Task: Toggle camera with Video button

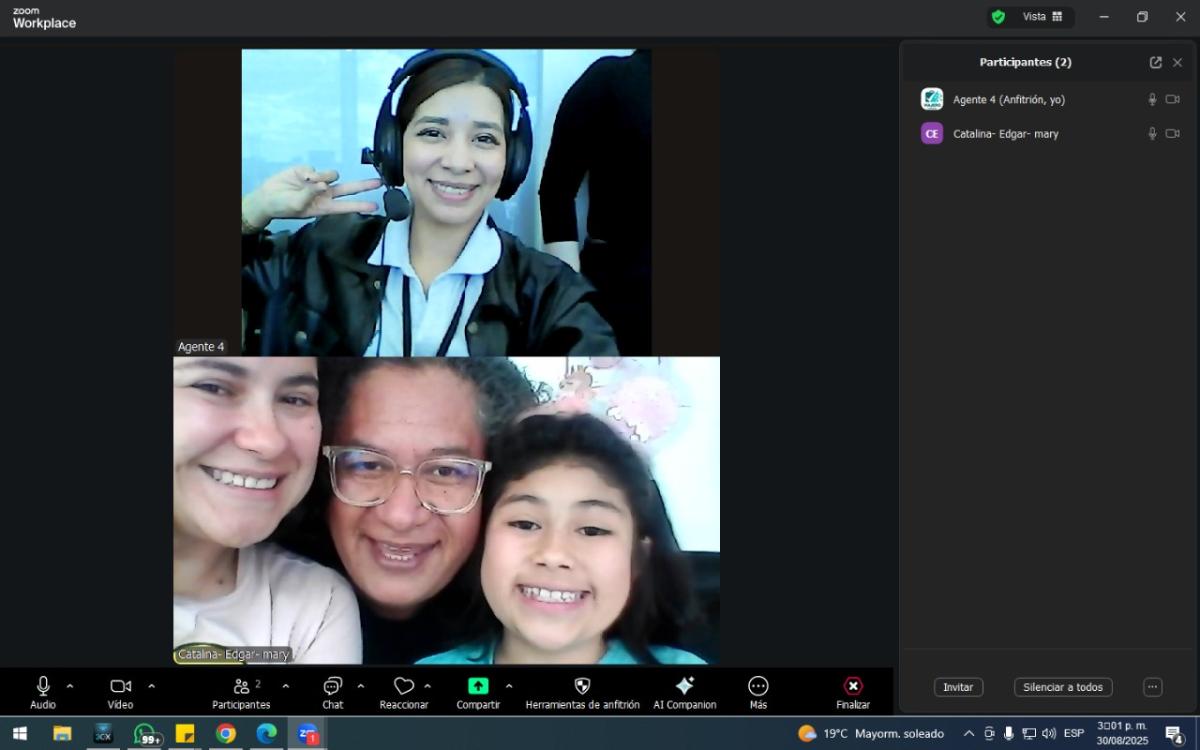Action: point(120,686)
